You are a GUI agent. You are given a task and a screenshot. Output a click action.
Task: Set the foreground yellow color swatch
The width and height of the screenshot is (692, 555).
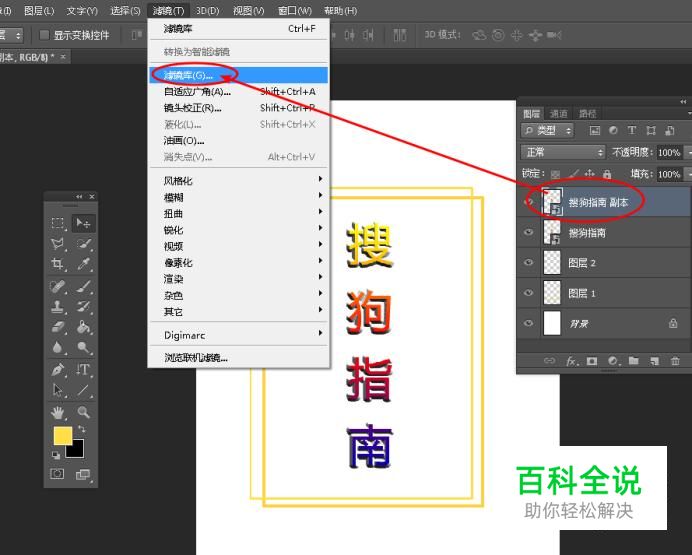coord(62,435)
